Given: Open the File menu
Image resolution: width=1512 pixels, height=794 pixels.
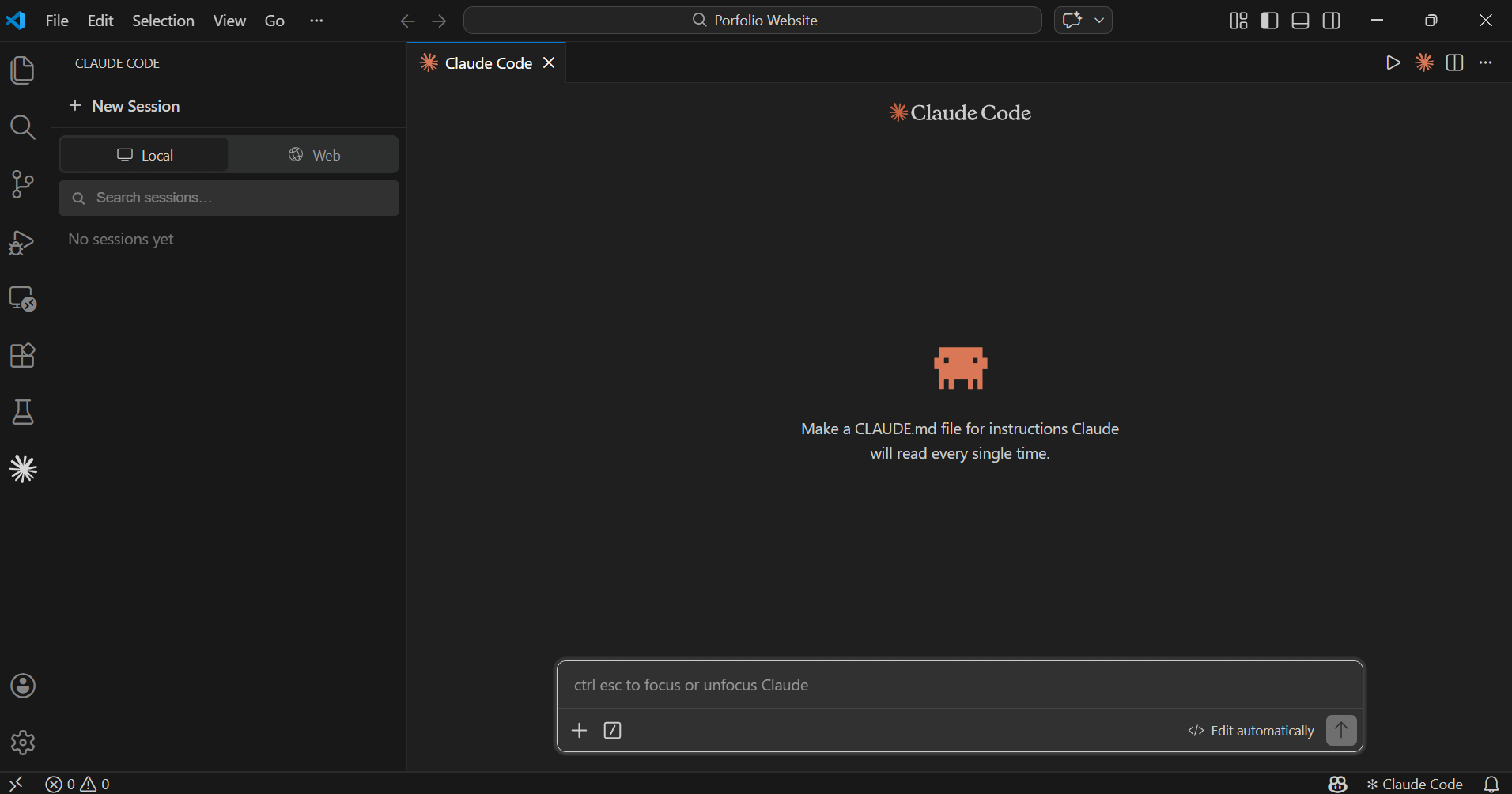Looking at the screenshot, I should (57, 21).
